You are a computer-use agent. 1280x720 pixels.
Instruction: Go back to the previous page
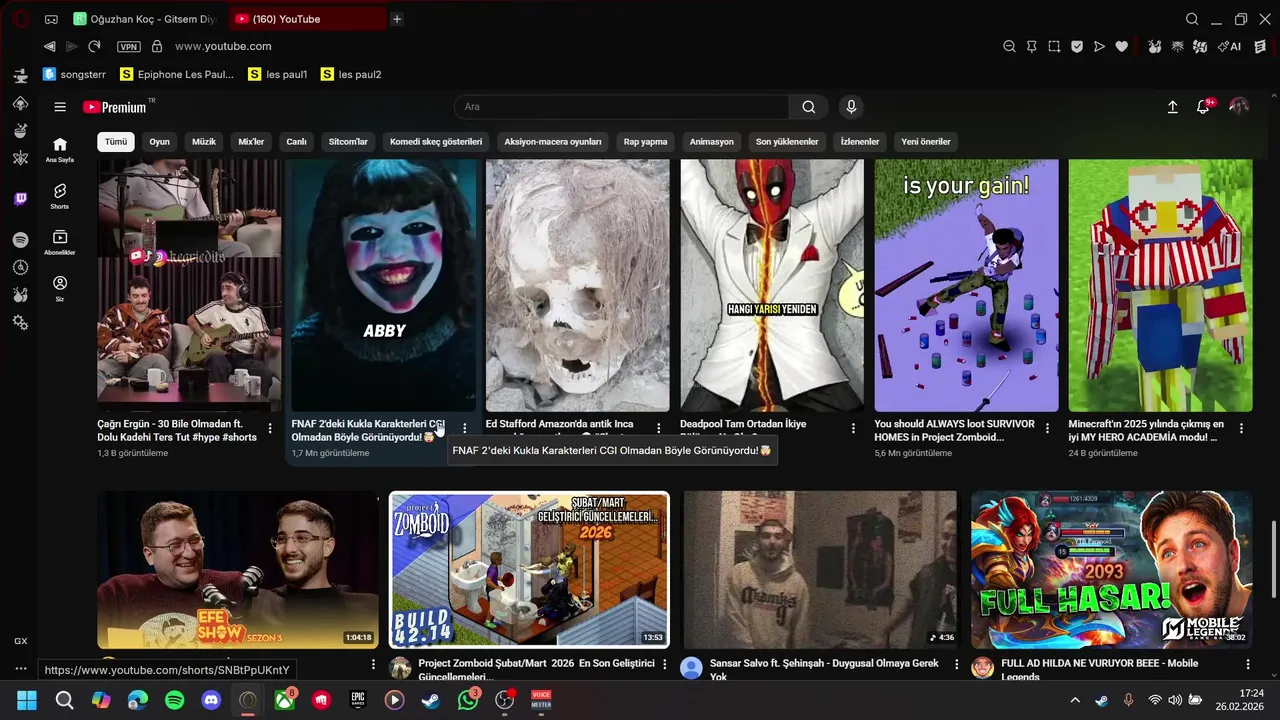pyautogui.click(x=49, y=46)
